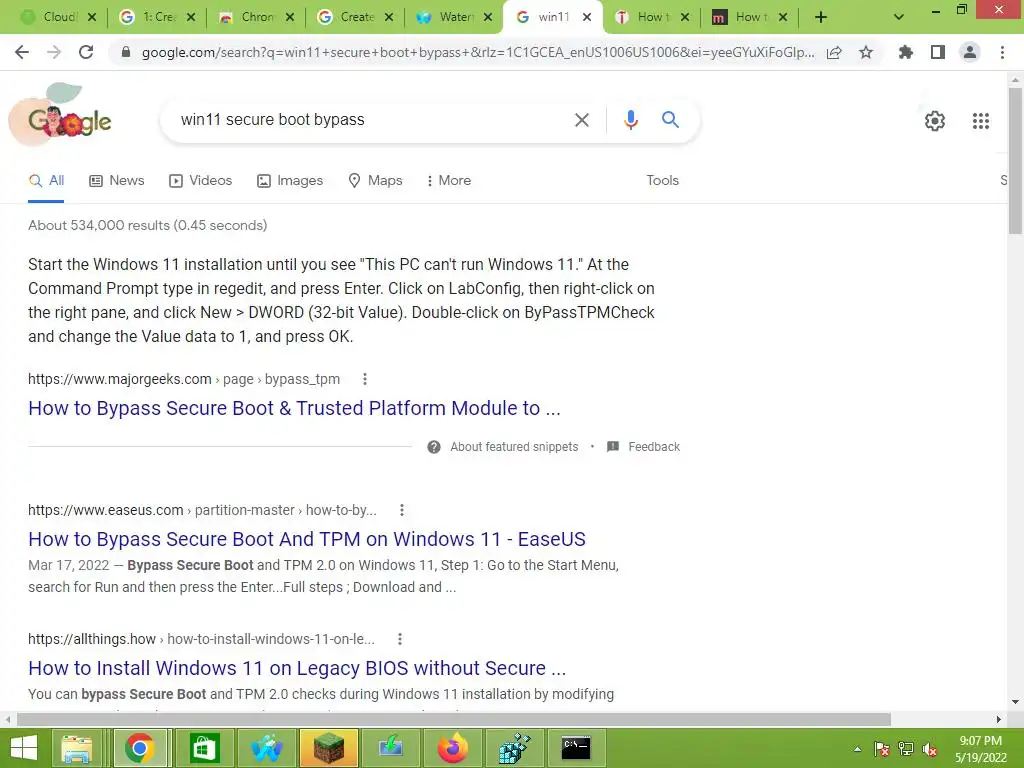Click scrollbar down arrow
Screen dimensions: 1024x768
point(1015,703)
